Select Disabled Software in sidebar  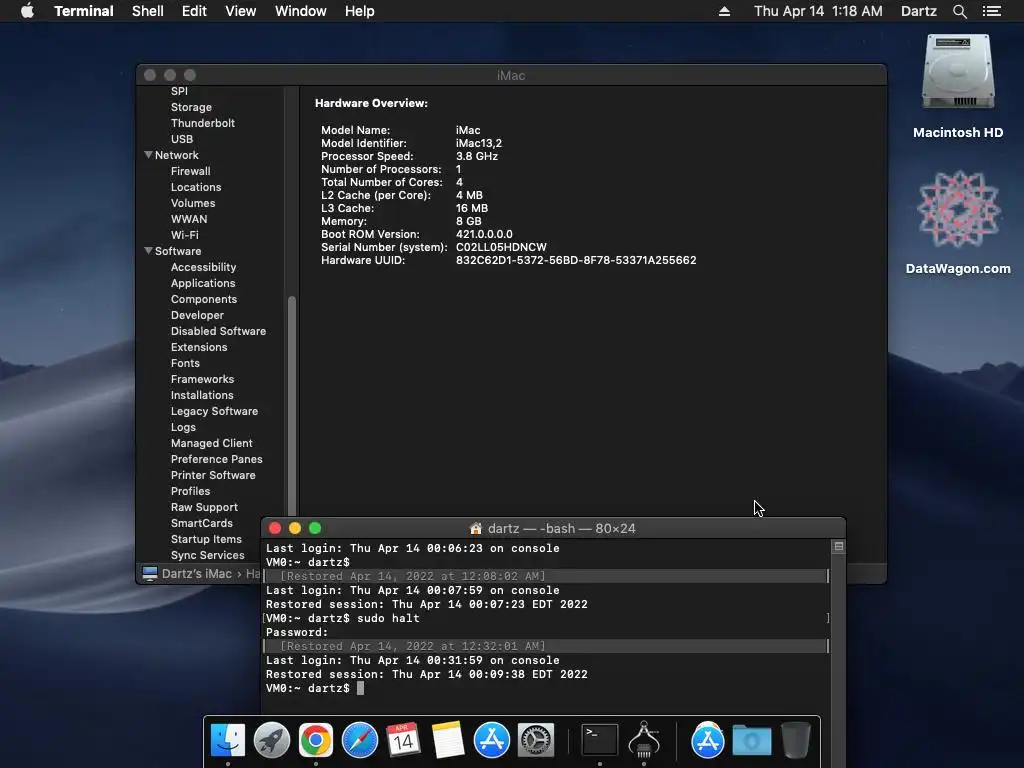(x=219, y=331)
